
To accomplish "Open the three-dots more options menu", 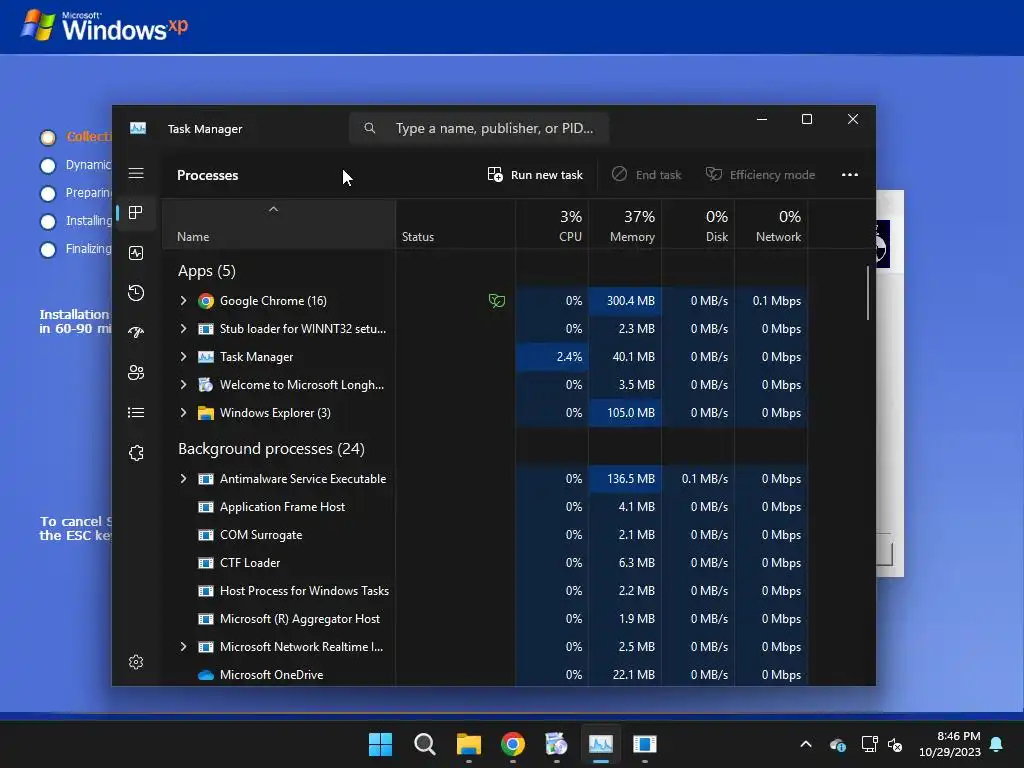I will point(850,174).
